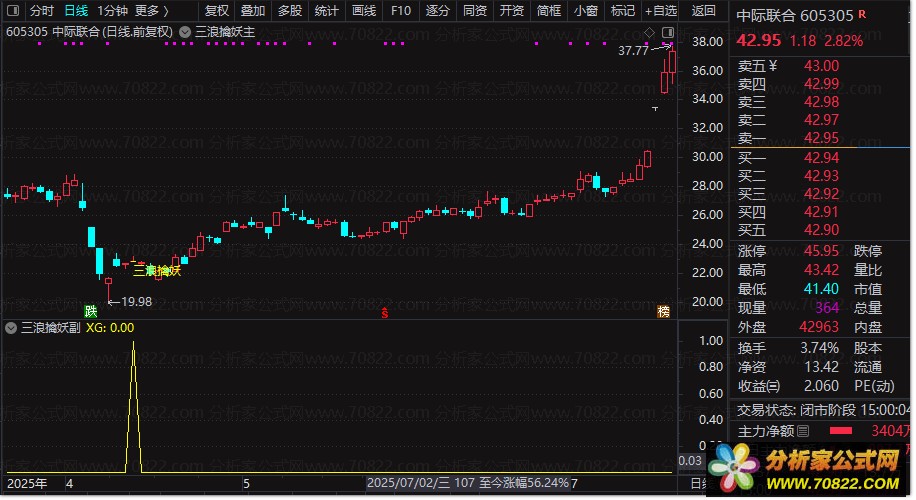916x500 pixels.
Task: Click the orange 榜 marker on chart
Action: pos(663,312)
